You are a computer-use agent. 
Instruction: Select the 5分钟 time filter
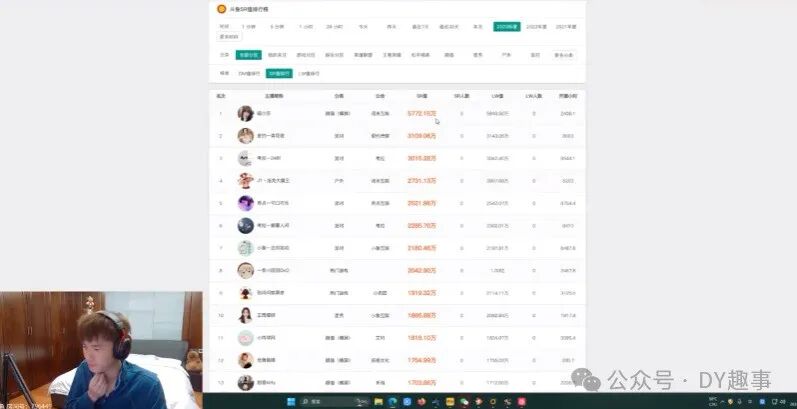tap(277, 26)
